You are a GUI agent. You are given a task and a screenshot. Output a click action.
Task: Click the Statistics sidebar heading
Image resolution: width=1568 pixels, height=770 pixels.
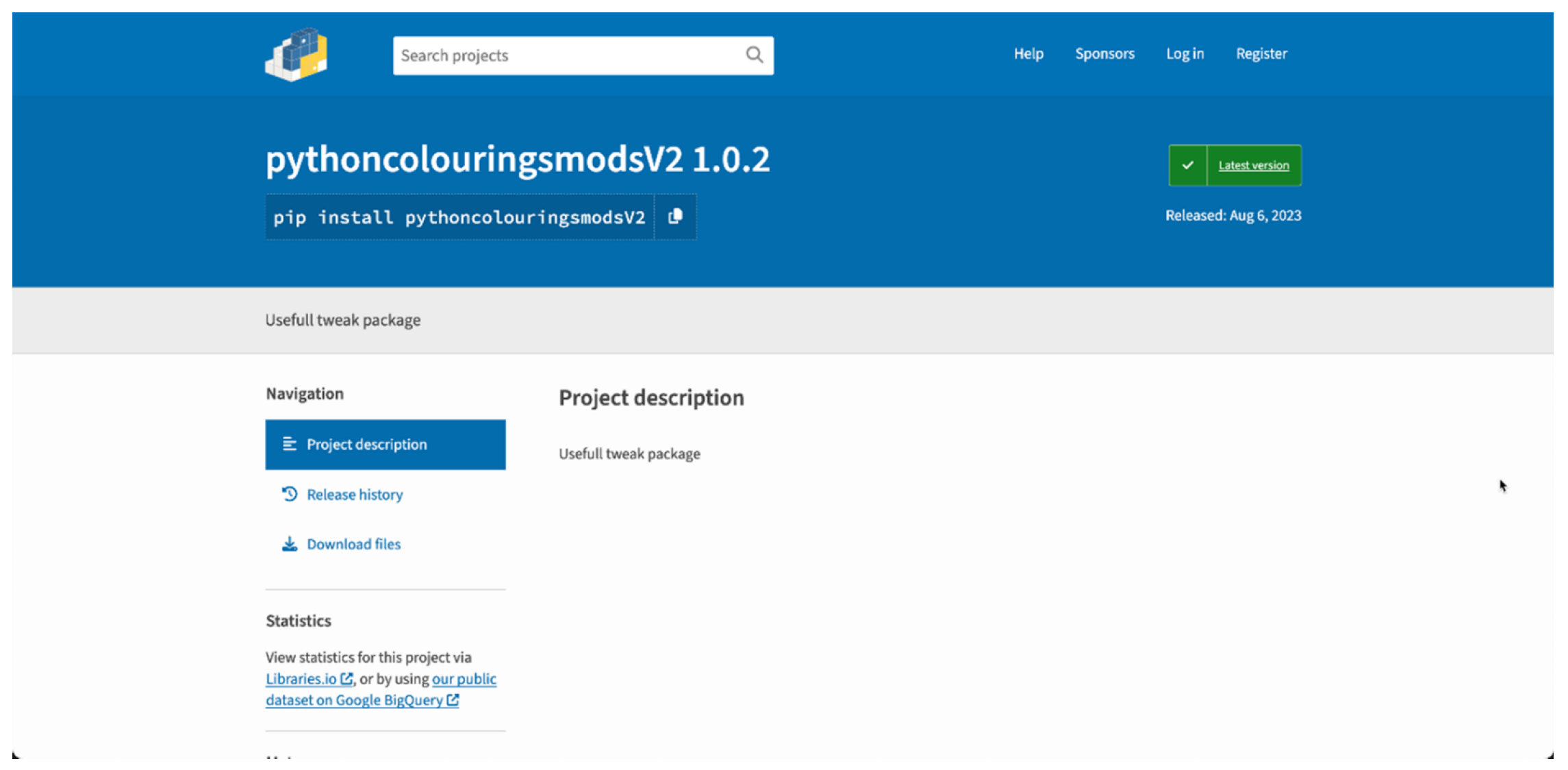point(299,621)
